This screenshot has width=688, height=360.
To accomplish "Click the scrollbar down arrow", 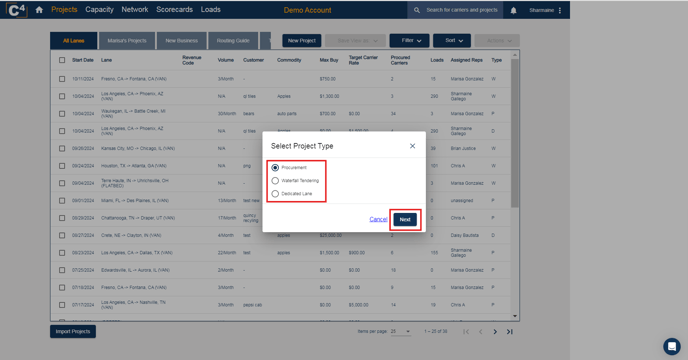I will click(515, 316).
